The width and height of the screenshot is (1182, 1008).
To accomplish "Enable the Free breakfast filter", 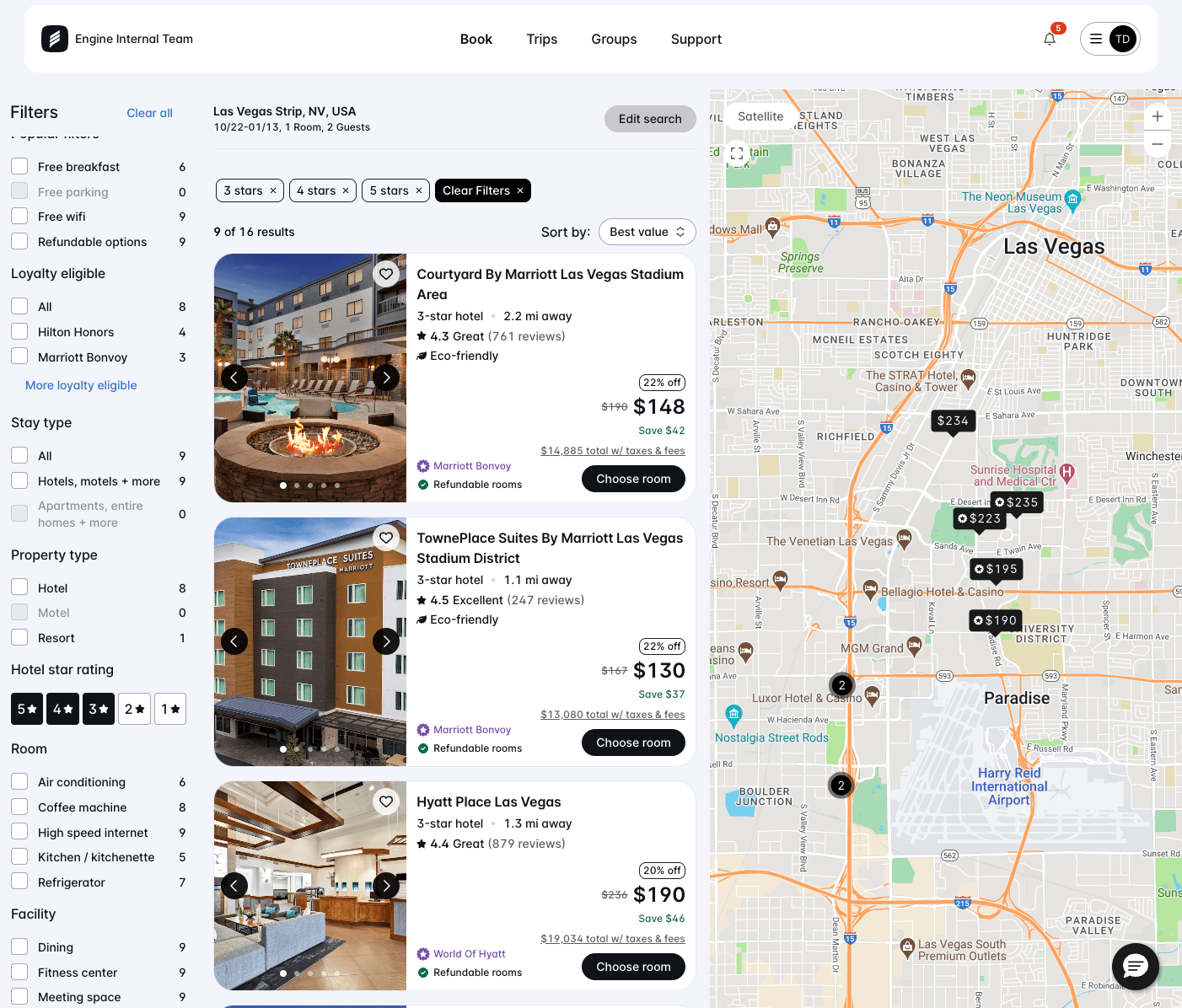I will coord(19,167).
